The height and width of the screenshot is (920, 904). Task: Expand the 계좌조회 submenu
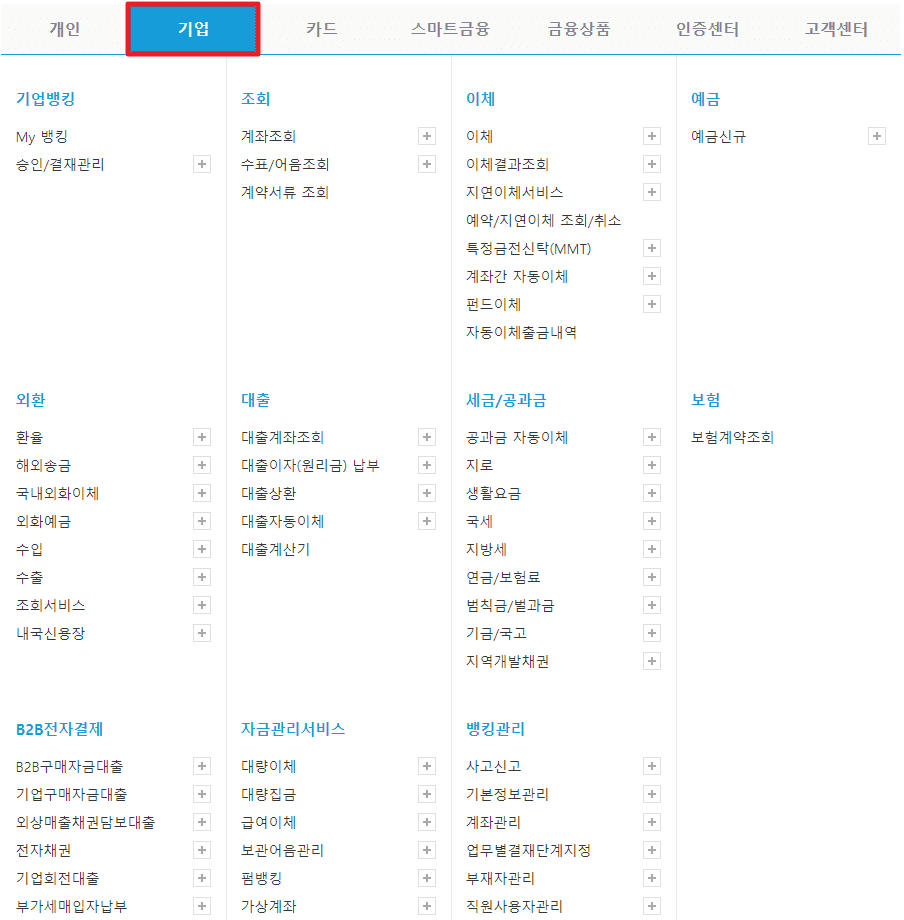pyautogui.click(x=427, y=136)
